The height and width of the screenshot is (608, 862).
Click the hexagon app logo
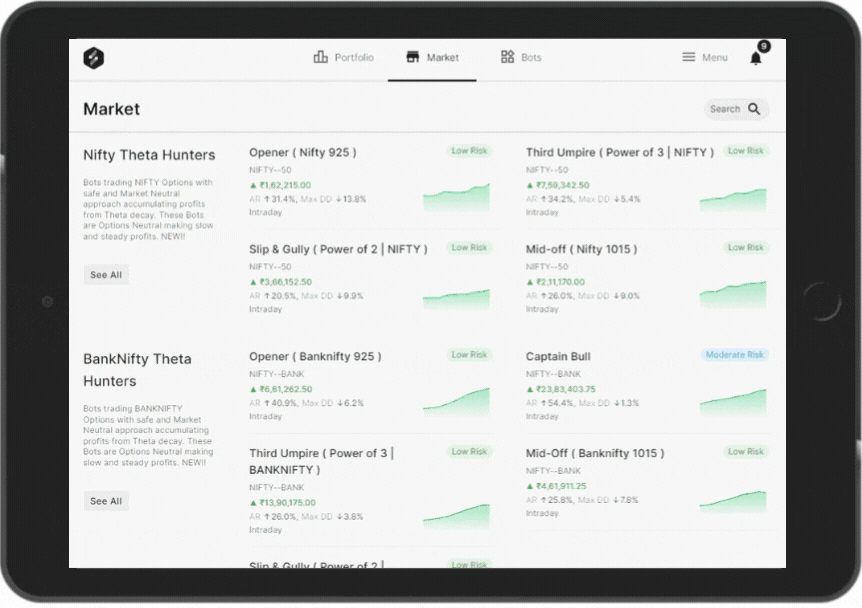93,58
